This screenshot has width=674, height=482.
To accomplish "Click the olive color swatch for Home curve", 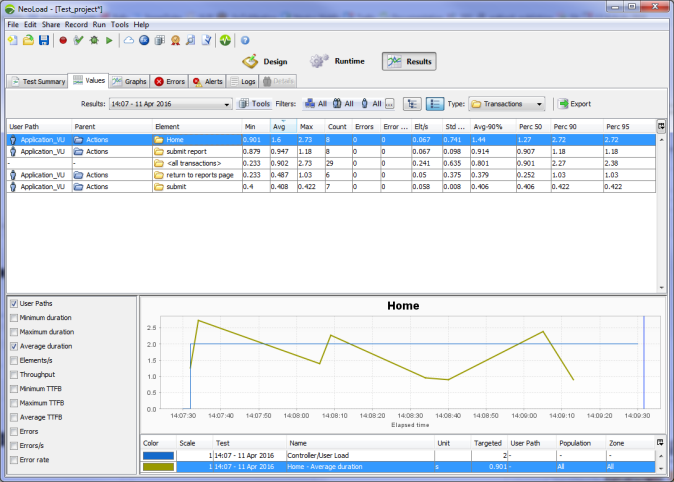I will coord(157,465).
